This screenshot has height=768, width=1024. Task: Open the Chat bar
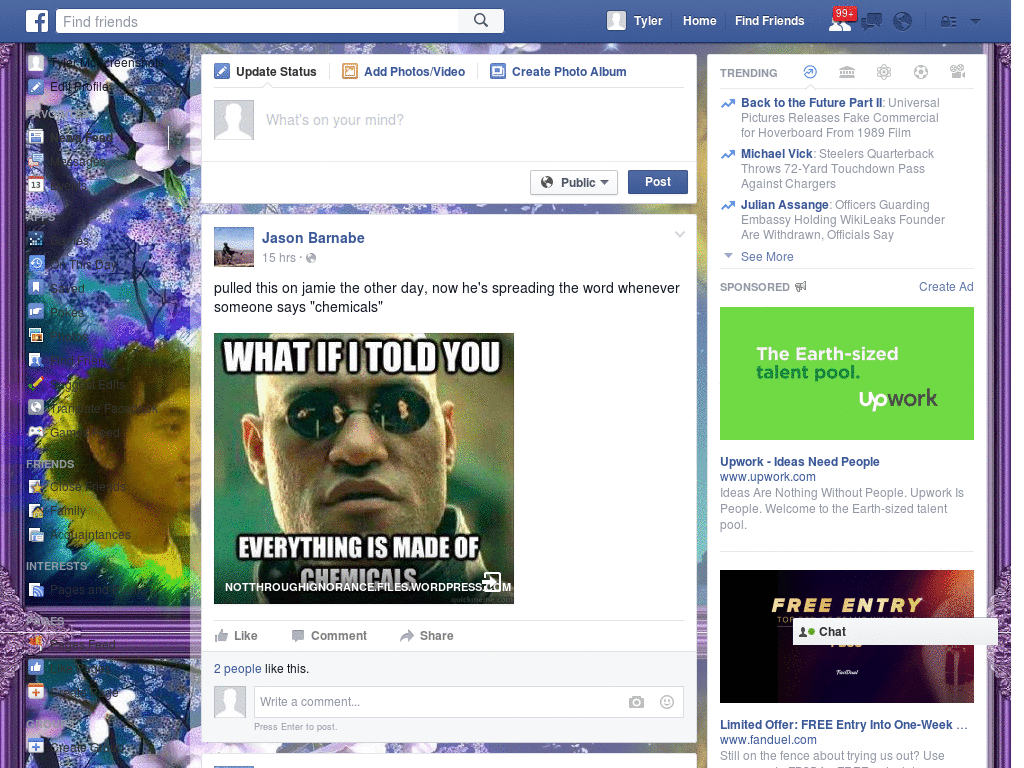tap(895, 632)
